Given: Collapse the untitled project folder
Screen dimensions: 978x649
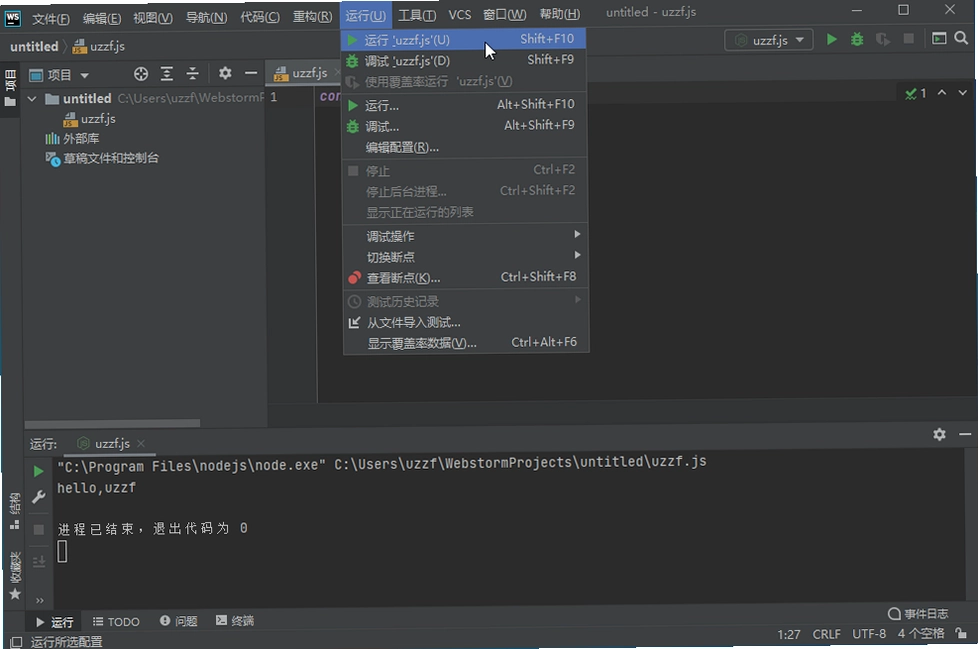Looking at the screenshot, I should point(32,99).
